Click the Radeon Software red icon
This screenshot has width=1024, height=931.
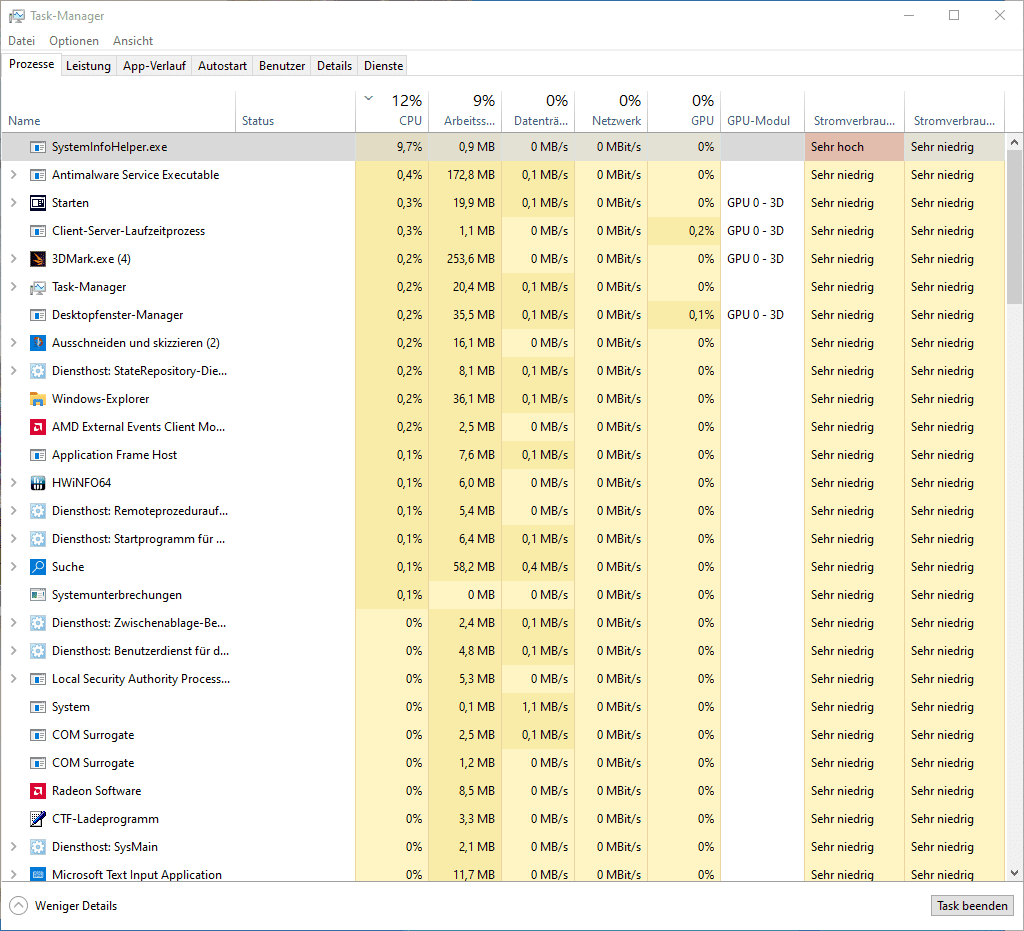point(38,791)
